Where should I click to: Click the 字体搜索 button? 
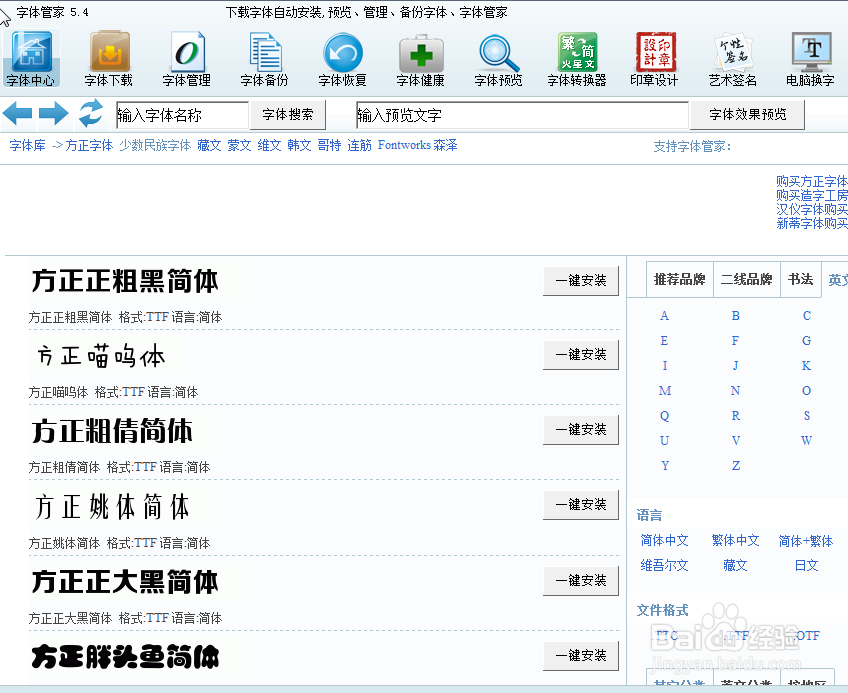[288, 115]
